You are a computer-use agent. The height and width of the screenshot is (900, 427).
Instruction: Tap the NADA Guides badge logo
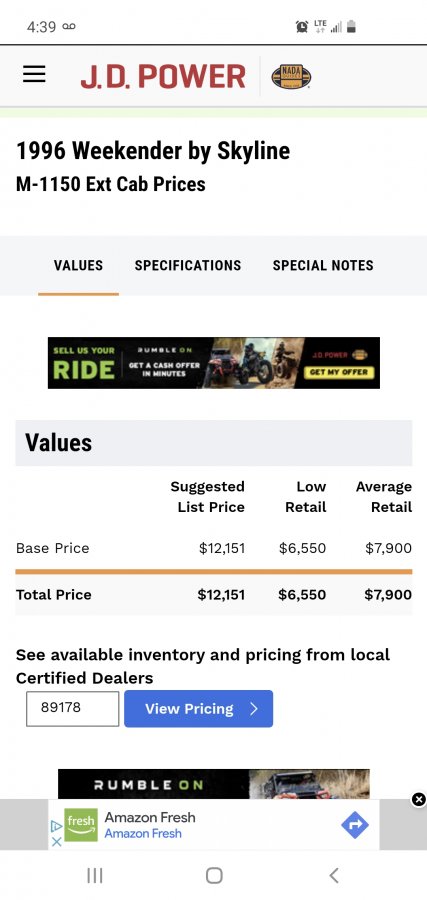[291, 76]
